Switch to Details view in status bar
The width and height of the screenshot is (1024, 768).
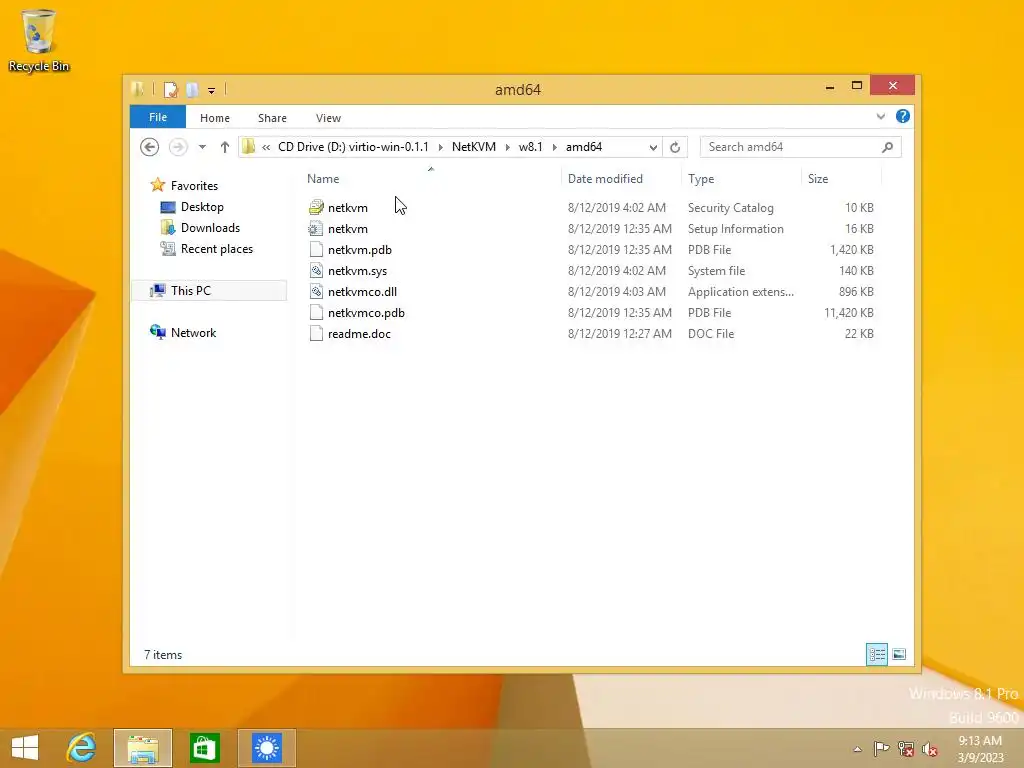pos(876,654)
